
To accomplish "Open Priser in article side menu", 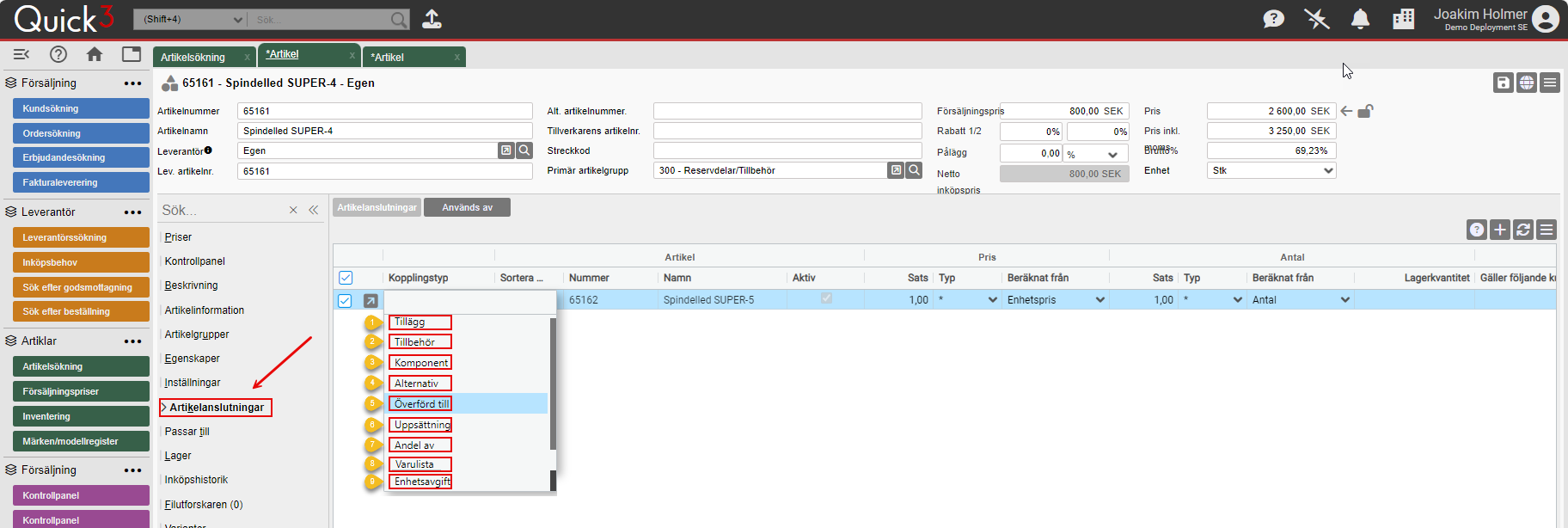I will [178, 237].
